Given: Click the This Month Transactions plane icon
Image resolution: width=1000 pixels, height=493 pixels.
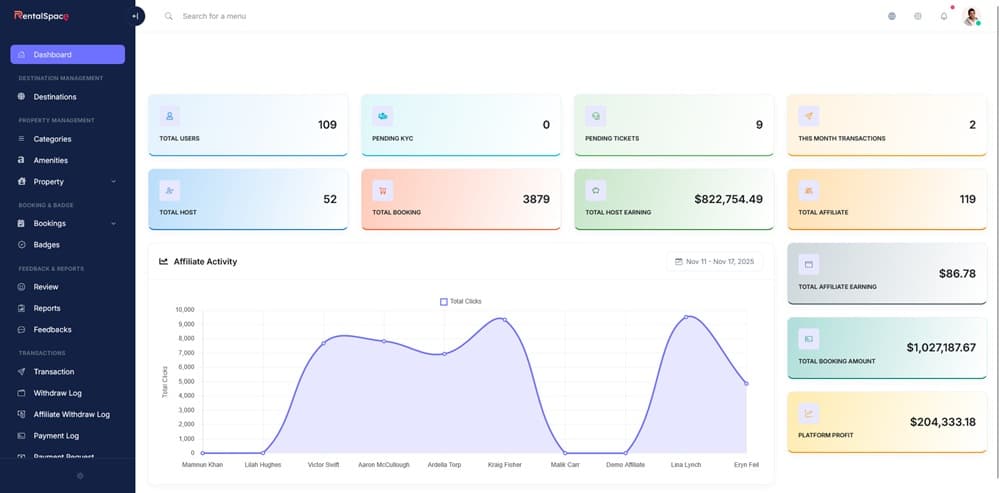Looking at the screenshot, I should [808, 116].
